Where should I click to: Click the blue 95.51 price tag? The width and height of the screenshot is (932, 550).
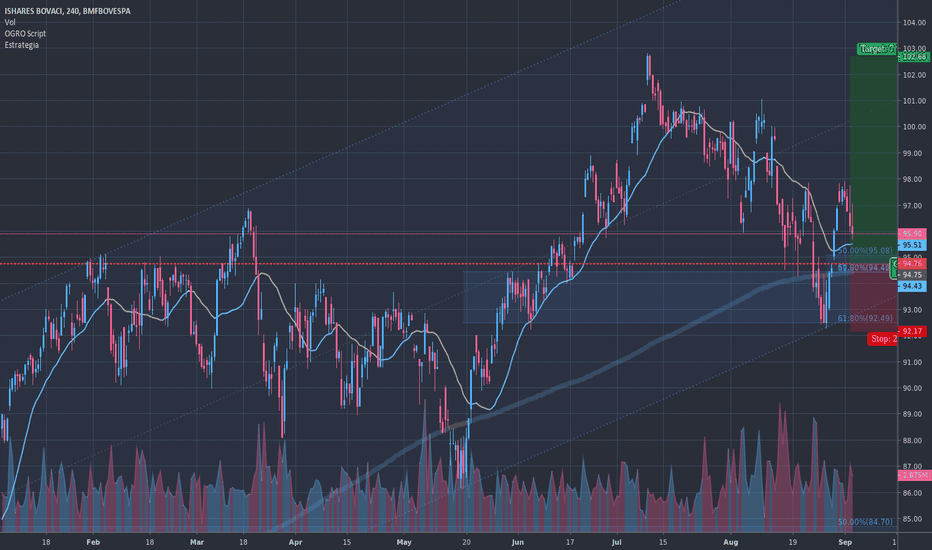912,245
